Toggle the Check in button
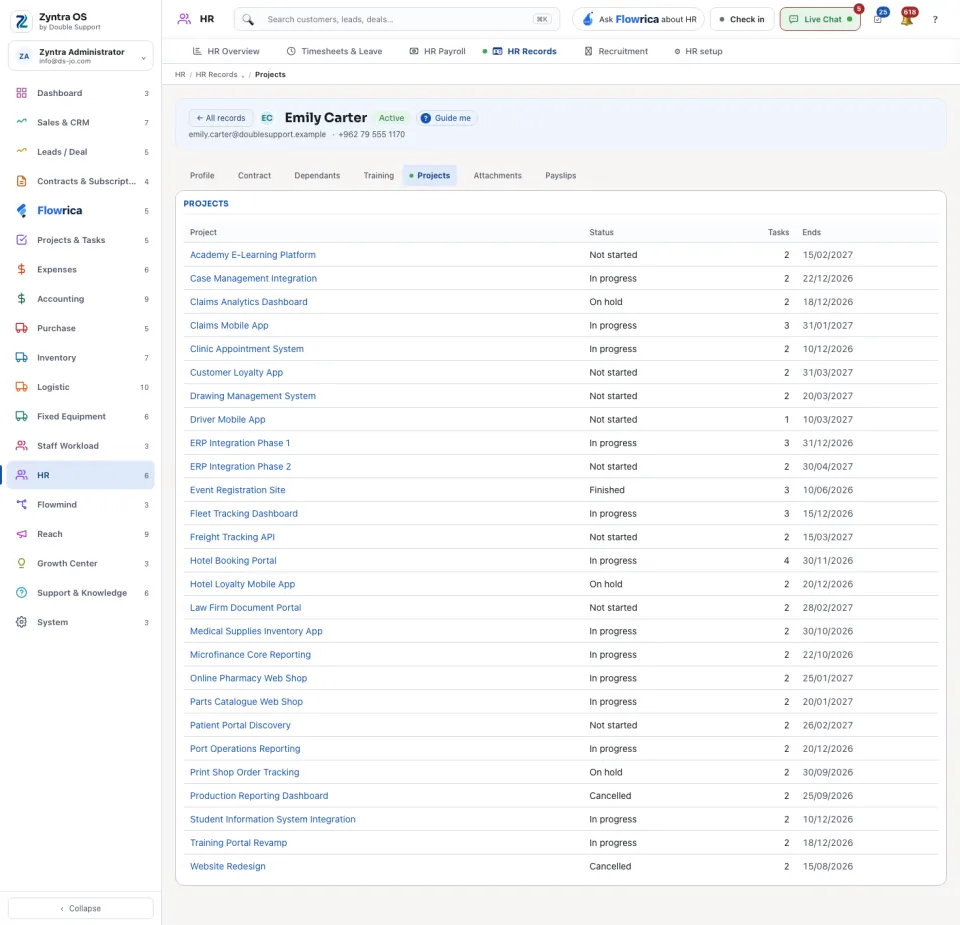 pos(742,20)
